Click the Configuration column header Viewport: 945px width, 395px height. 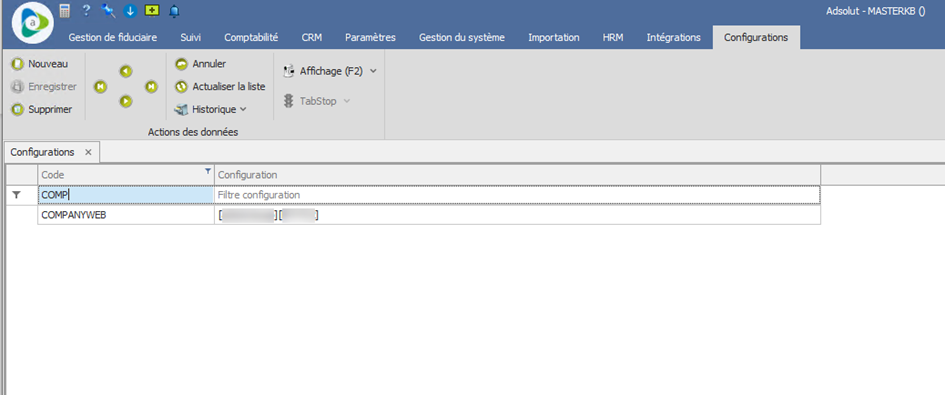click(517, 175)
